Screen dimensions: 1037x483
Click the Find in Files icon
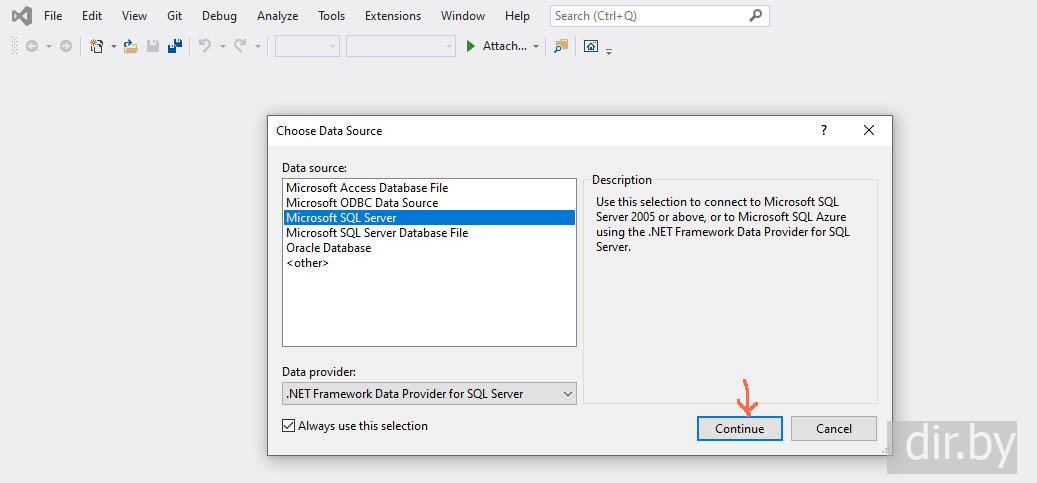[561, 46]
